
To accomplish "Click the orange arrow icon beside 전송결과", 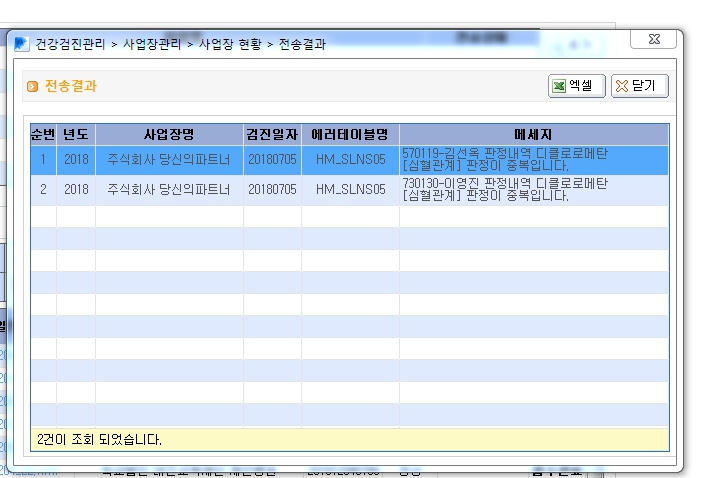I will click(32, 86).
